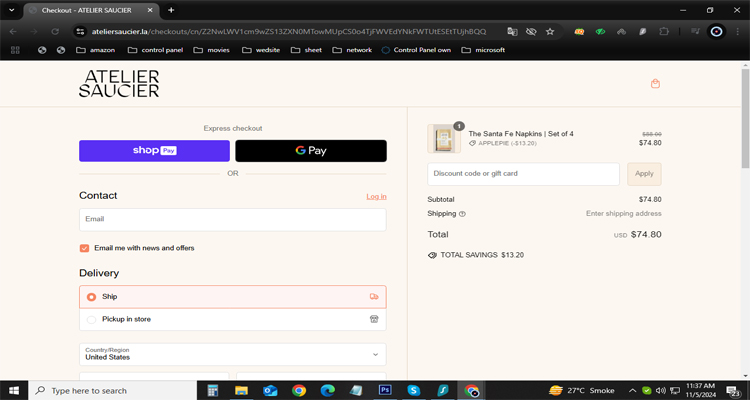Bookmark this page with the star icon
Image resolution: width=750 pixels, height=400 pixels.
[x=550, y=32]
